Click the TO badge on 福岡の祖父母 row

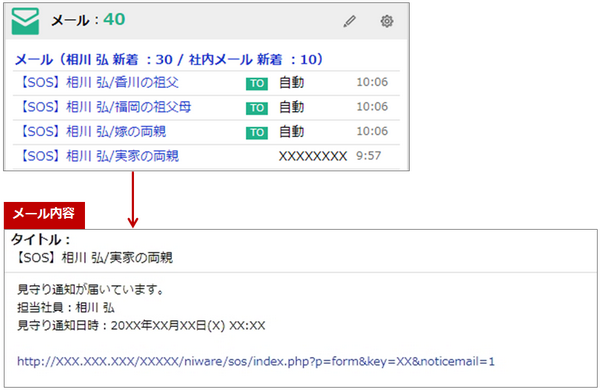(x=257, y=108)
